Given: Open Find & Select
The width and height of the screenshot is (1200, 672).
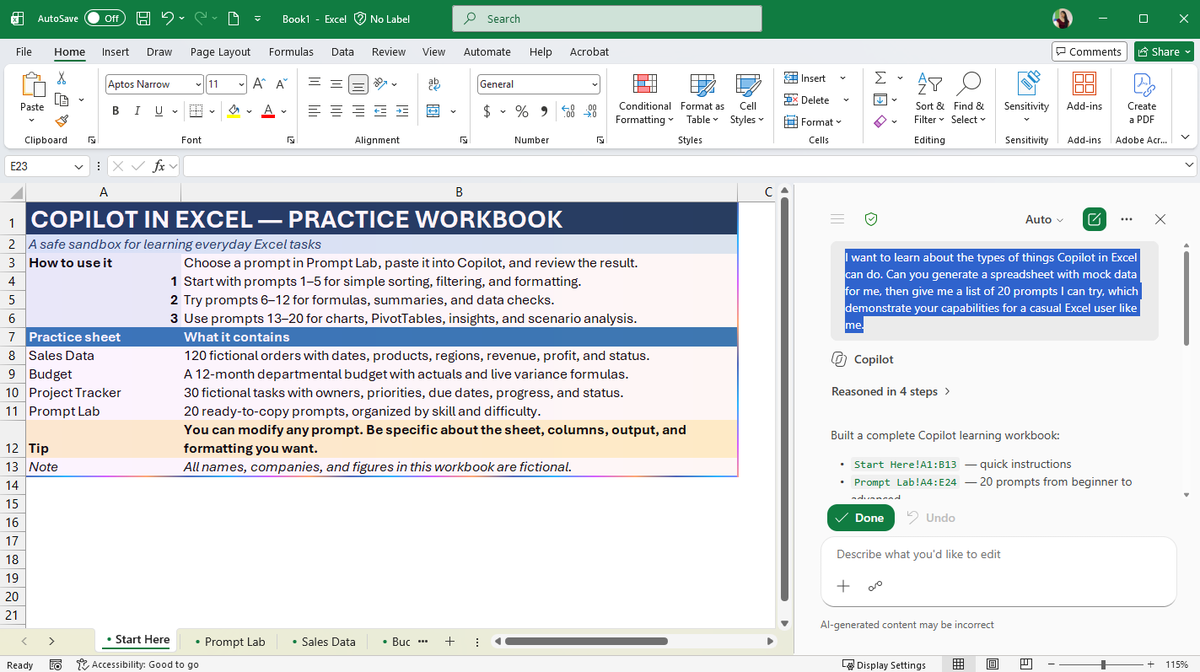Looking at the screenshot, I should coord(968,99).
